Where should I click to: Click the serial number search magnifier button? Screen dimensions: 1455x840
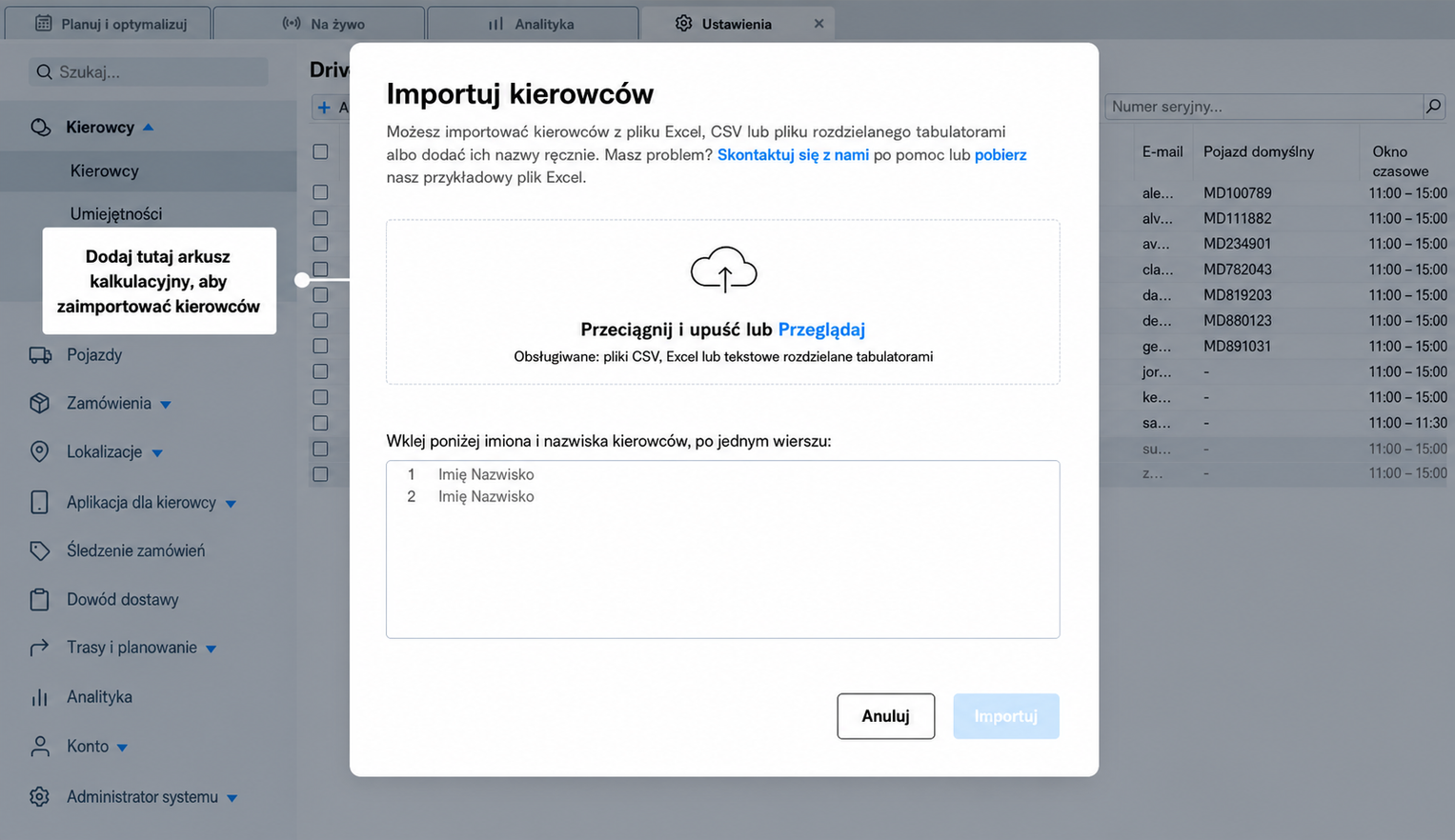[1433, 107]
